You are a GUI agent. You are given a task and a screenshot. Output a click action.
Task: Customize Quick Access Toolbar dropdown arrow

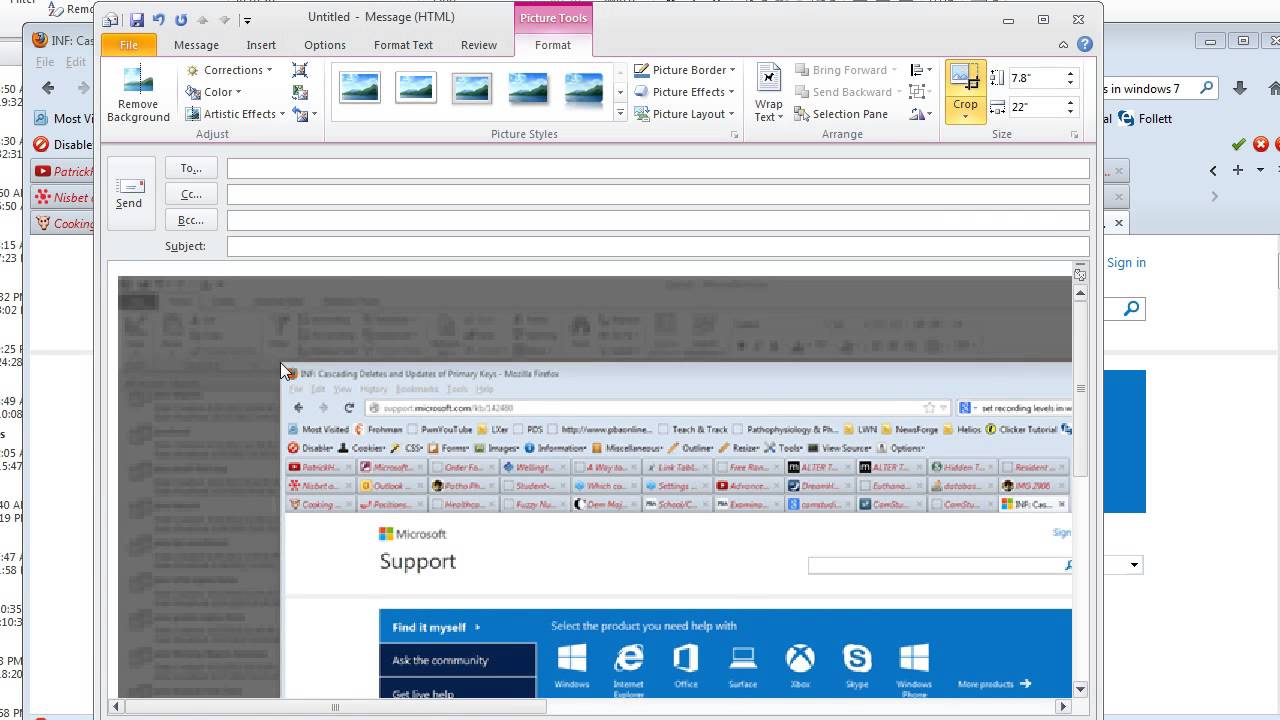coord(247,20)
